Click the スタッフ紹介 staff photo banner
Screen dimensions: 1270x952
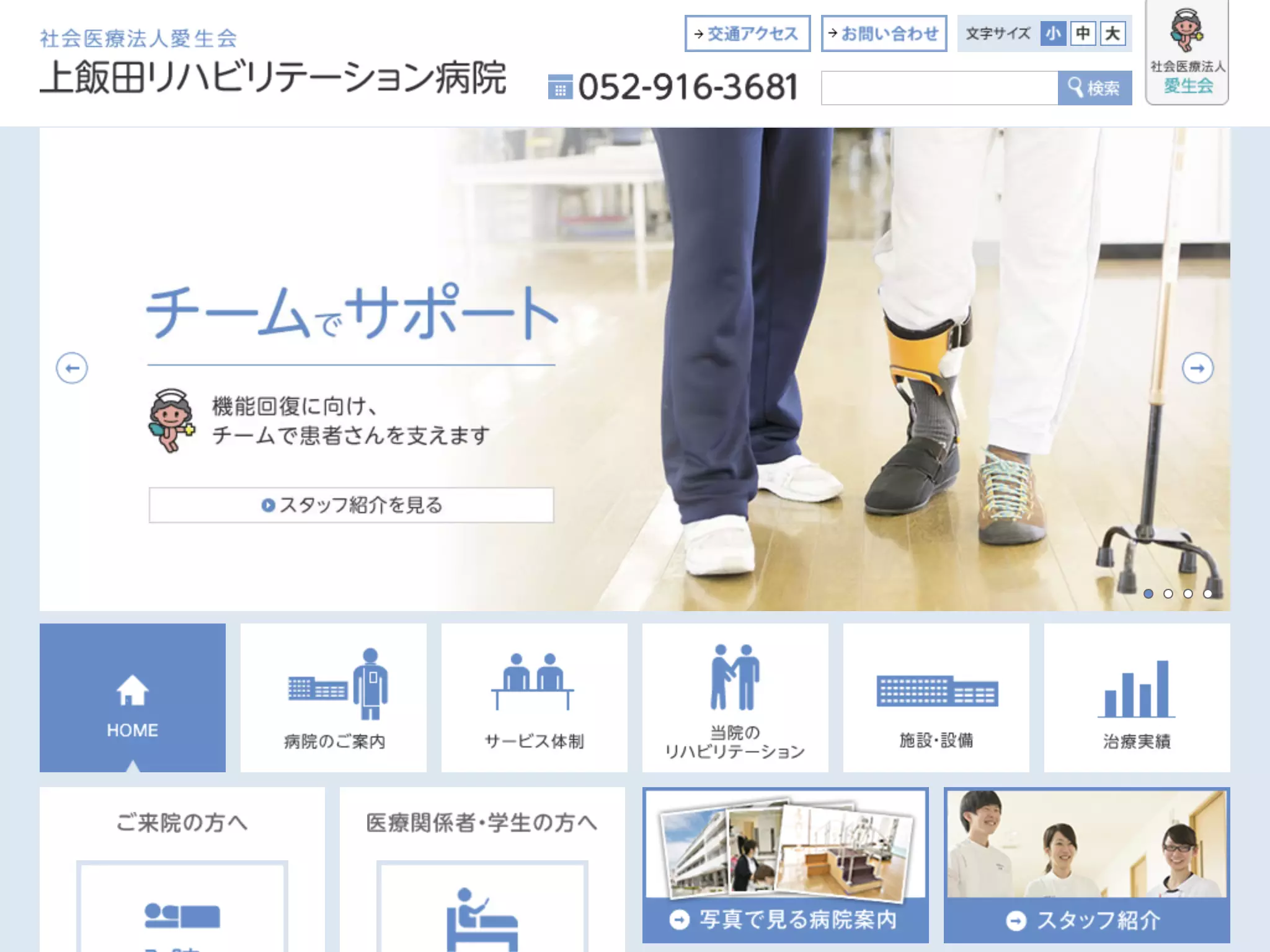(1087, 865)
